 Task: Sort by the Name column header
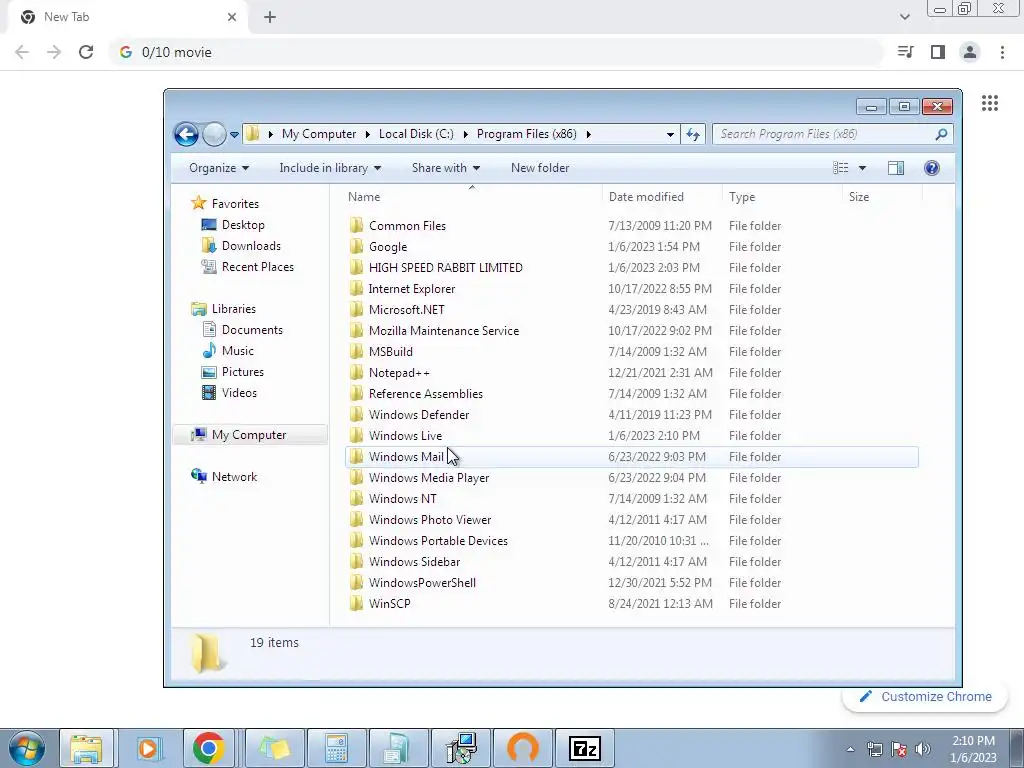tap(364, 197)
